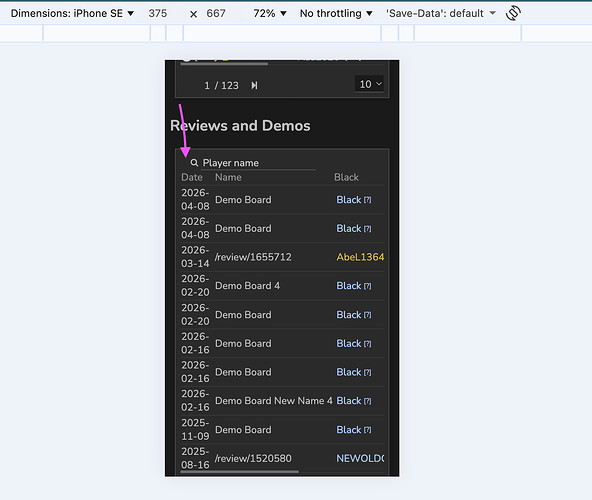
Task: Open Demo Board 4 entry
Action: click(247, 286)
